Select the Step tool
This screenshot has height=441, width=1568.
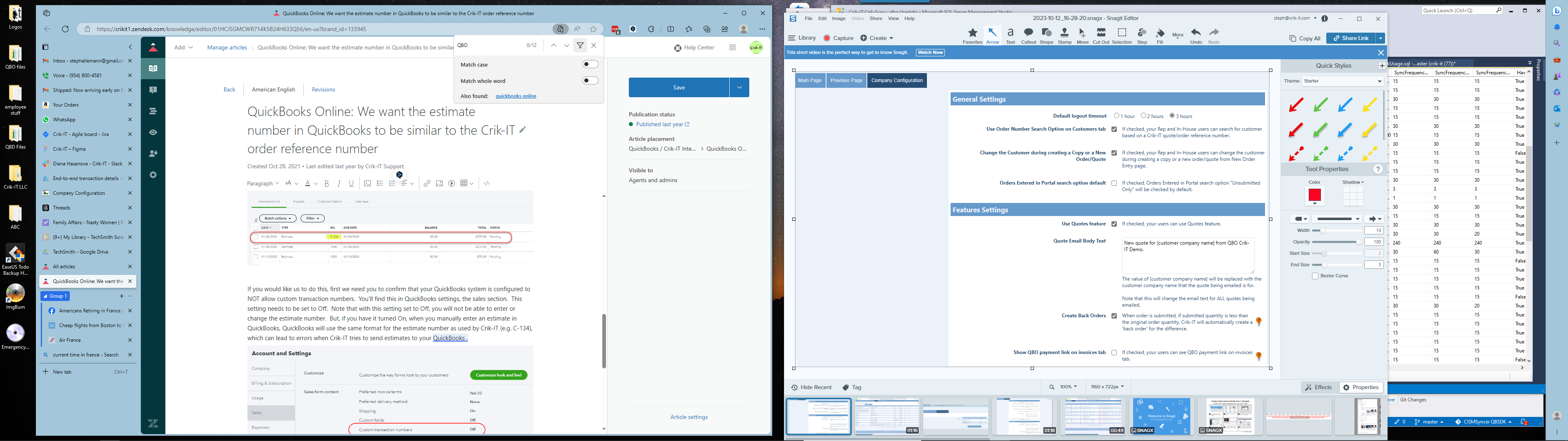(1142, 36)
